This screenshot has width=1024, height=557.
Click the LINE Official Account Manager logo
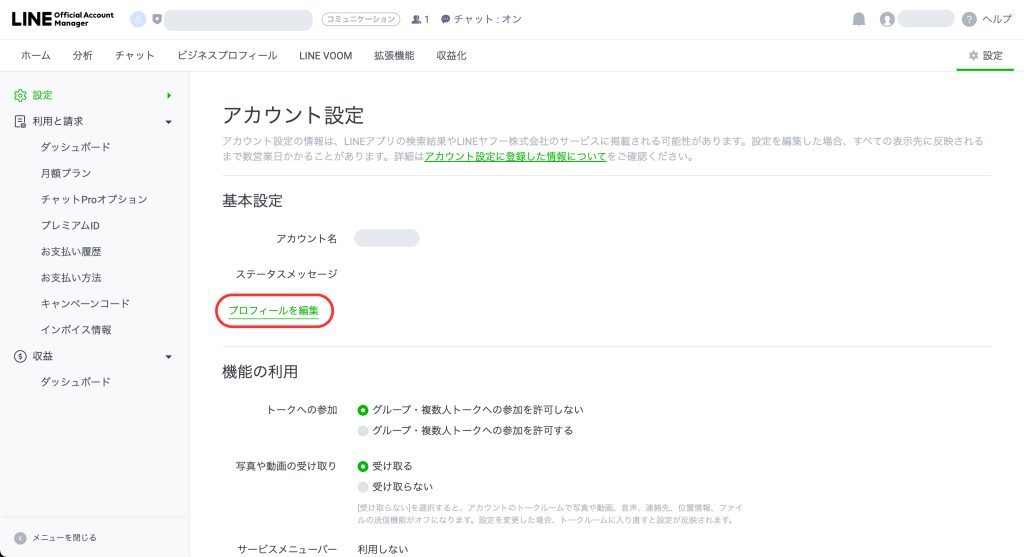[x=64, y=19]
